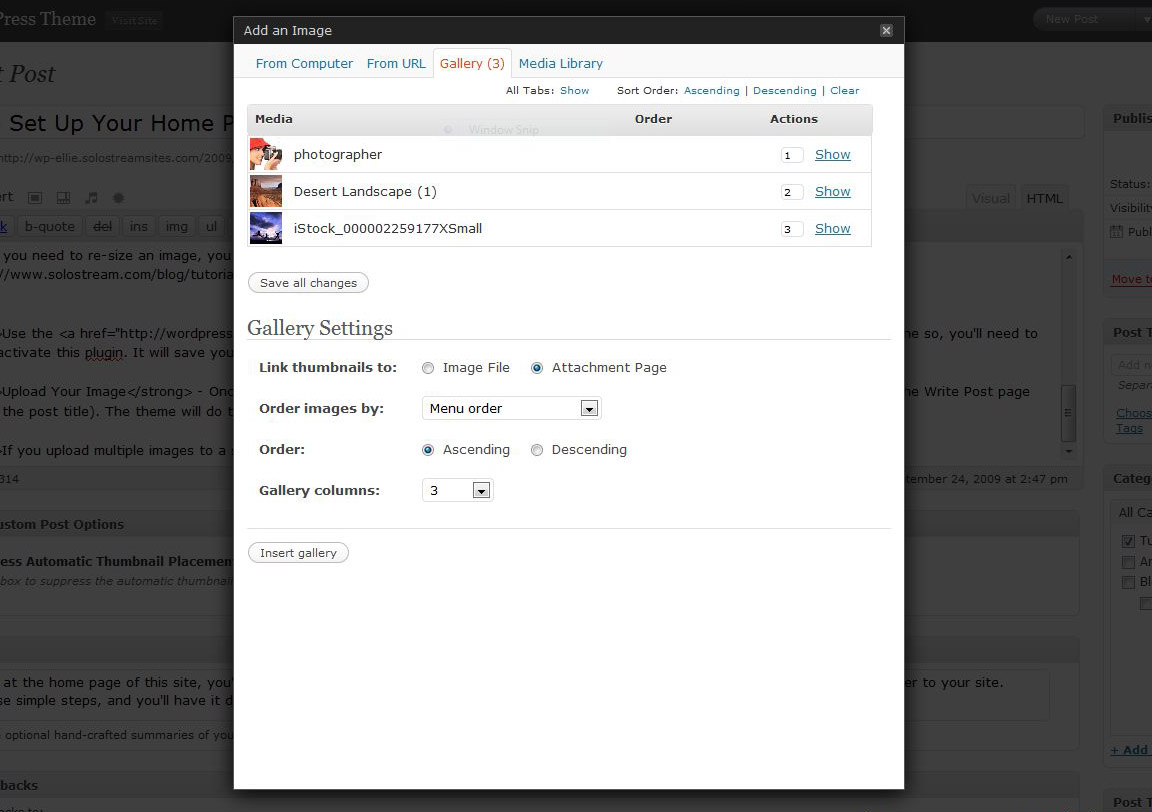Choose Descending order radio button

[537, 450]
